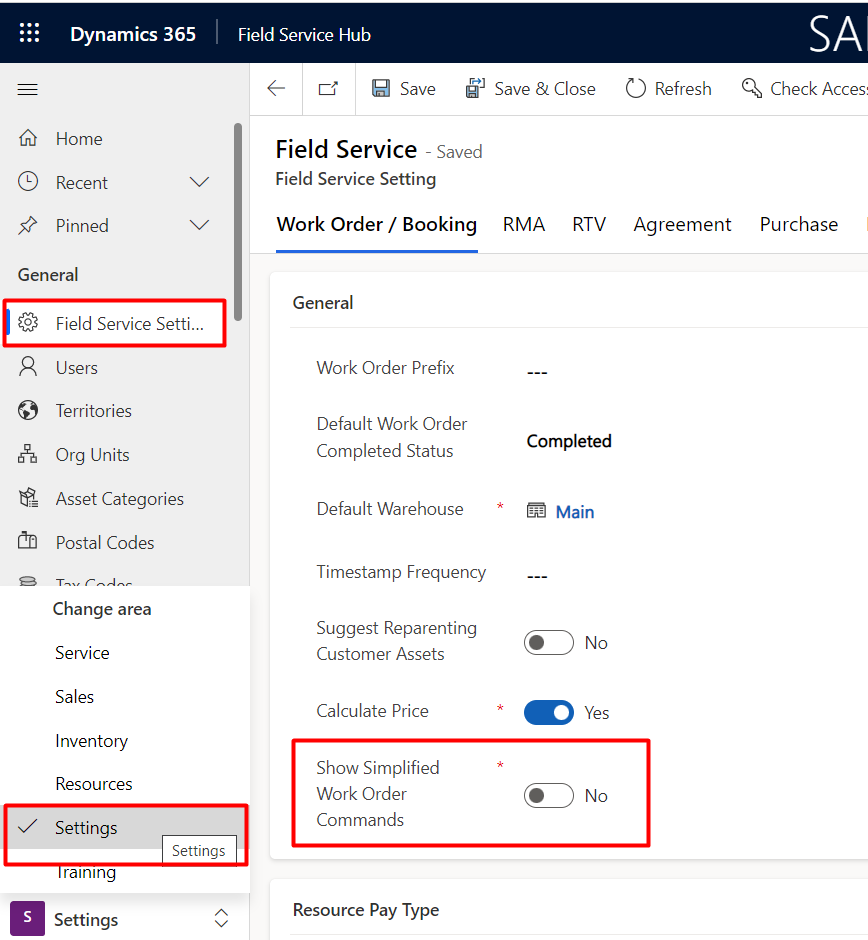Click the back arrow in command bar
The image size is (868, 940).
pyautogui.click(x=276, y=89)
